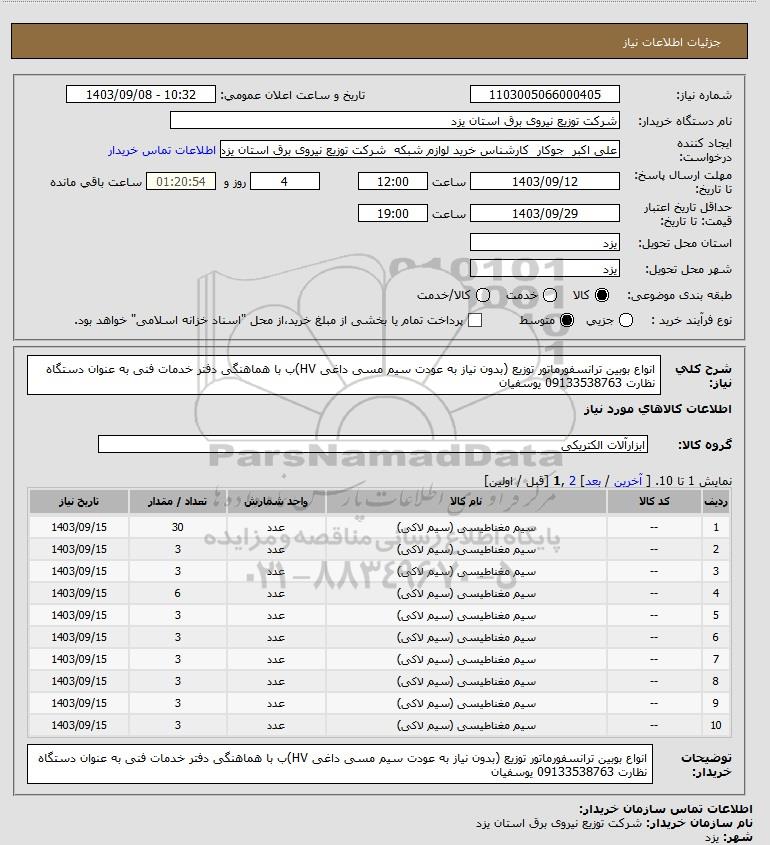The height and width of the screenshot is (845, 770).
Task: Go to the بعد page link
Action: click(x=593, y=481)
